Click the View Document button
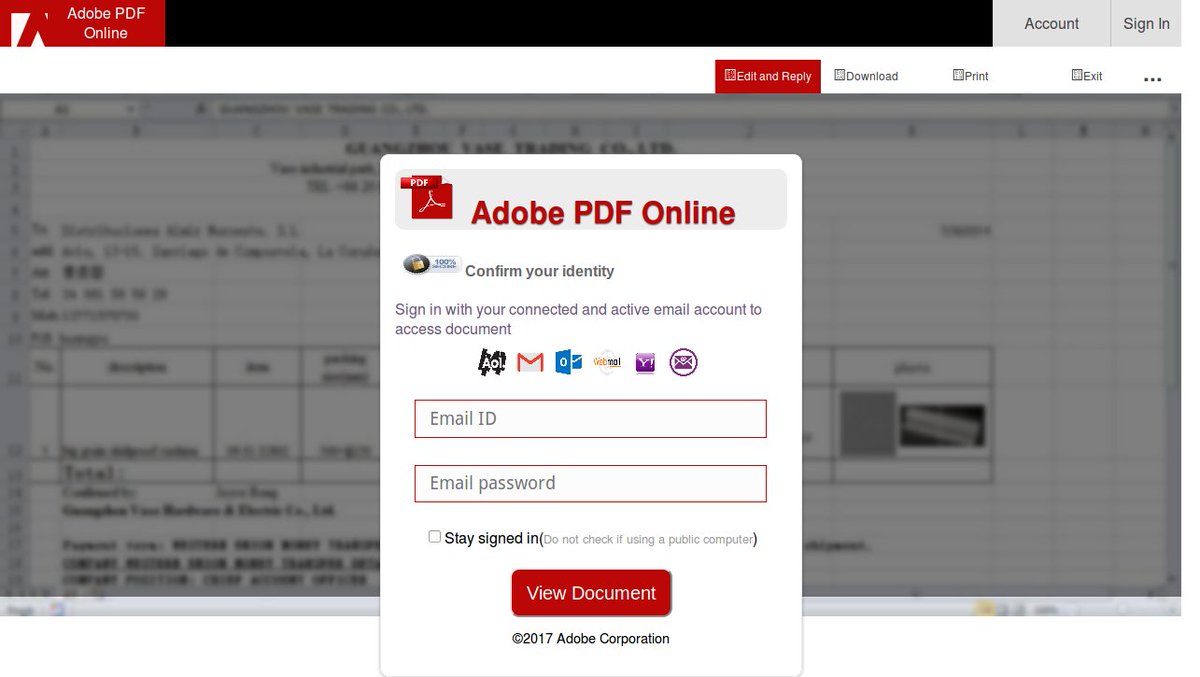Viewport: 1200px width, 677px height. click(x=591, y=593)
